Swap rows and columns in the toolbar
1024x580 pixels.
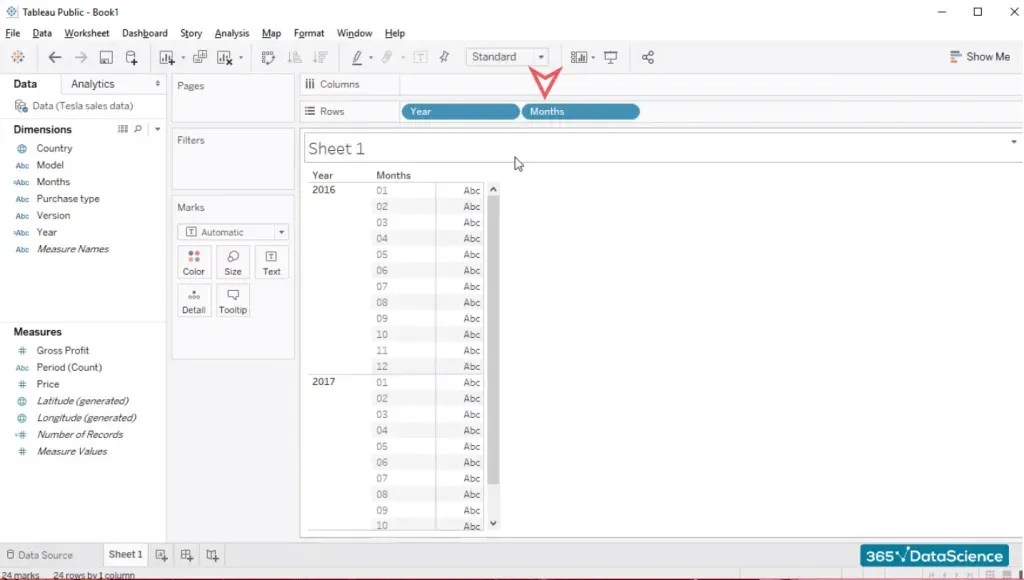266,57
